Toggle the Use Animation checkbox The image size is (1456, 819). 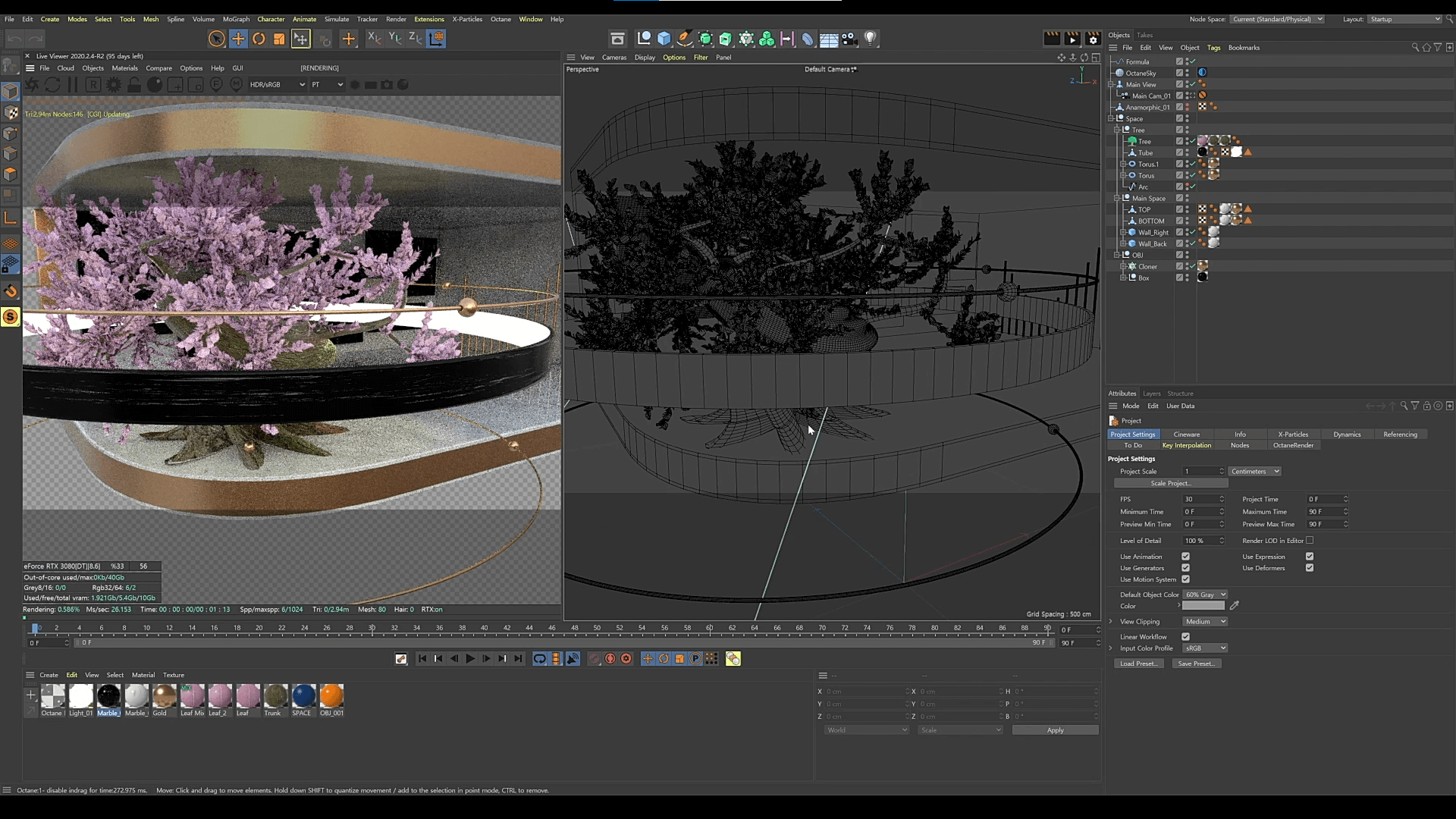(x=1185, y=557)
